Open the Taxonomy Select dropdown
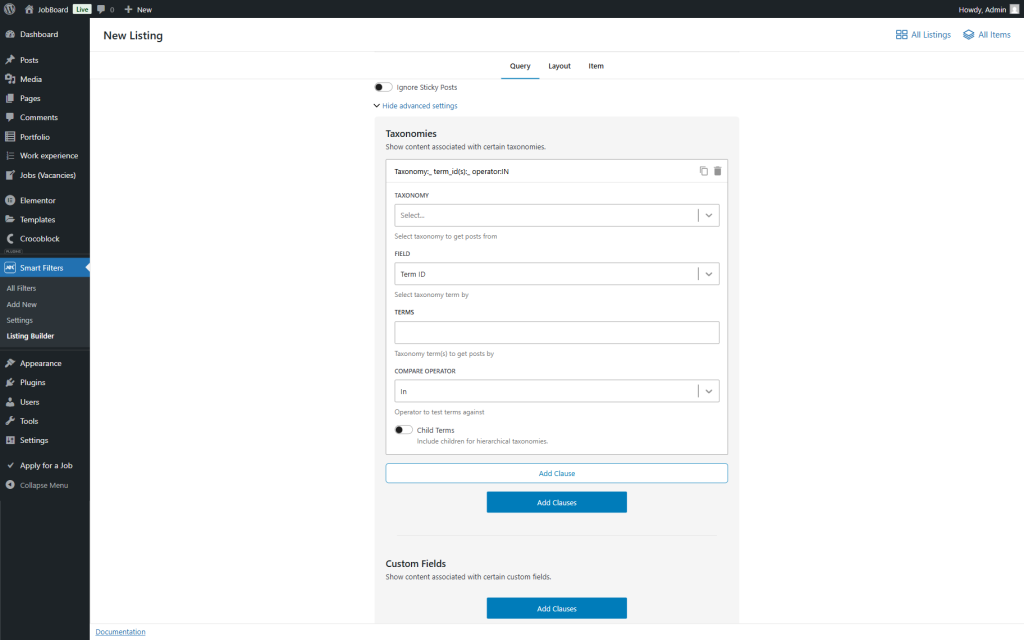This screenshot has width=1024, height=640. click(x=556, y=216)
